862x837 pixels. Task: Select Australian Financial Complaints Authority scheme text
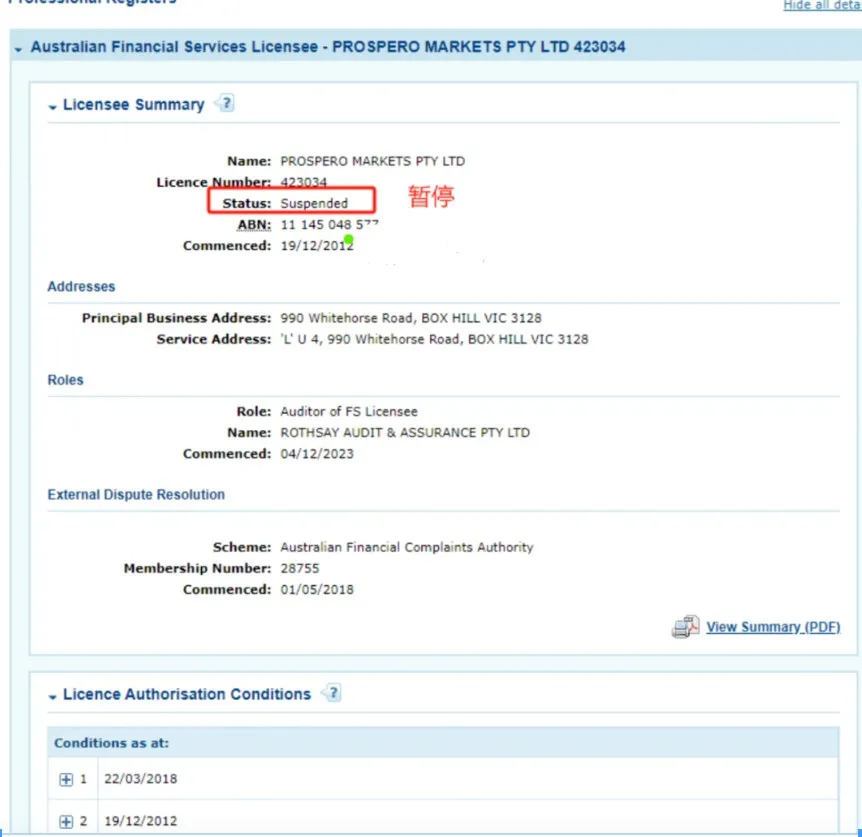[x=406, y=547]
